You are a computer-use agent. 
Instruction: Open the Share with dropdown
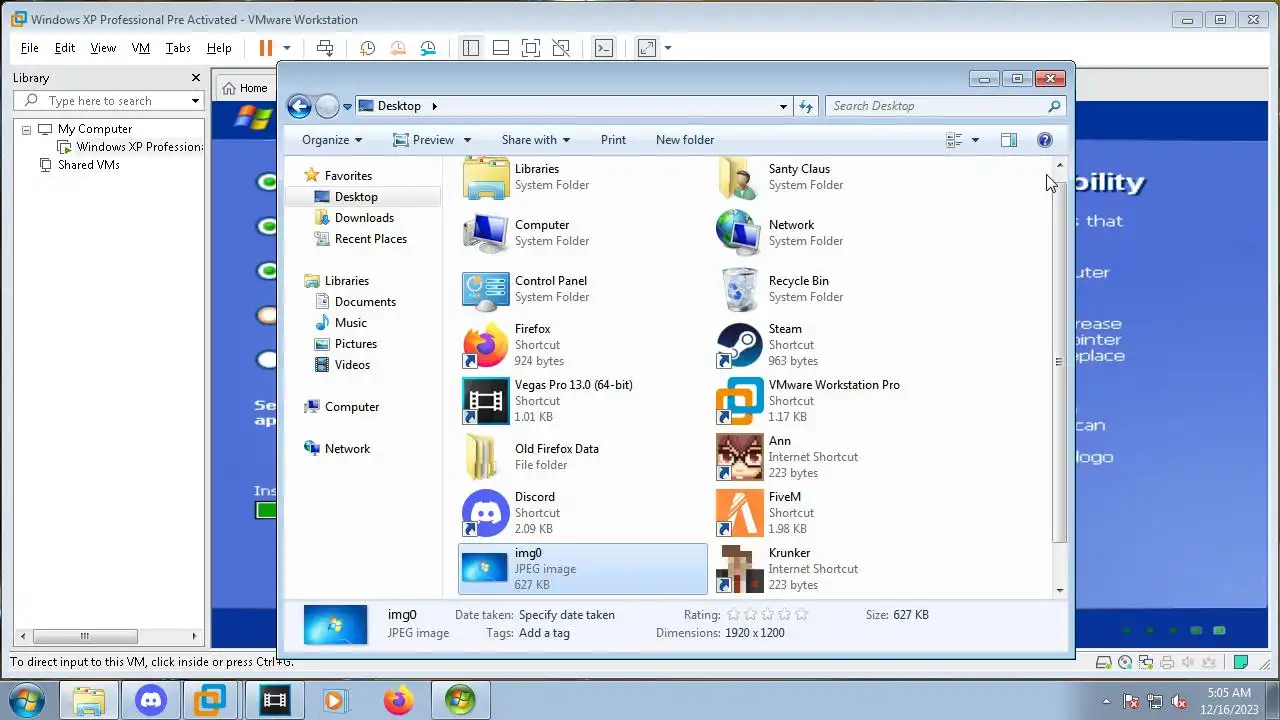coord(536,140)
